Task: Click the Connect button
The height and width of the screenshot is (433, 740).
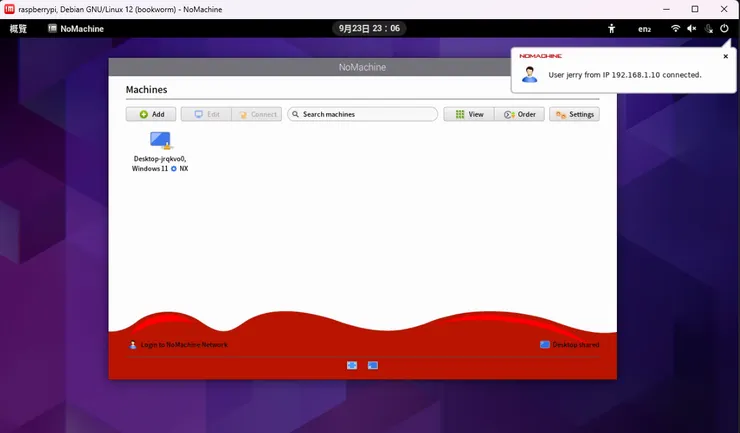Action: (x=257, y=114)
